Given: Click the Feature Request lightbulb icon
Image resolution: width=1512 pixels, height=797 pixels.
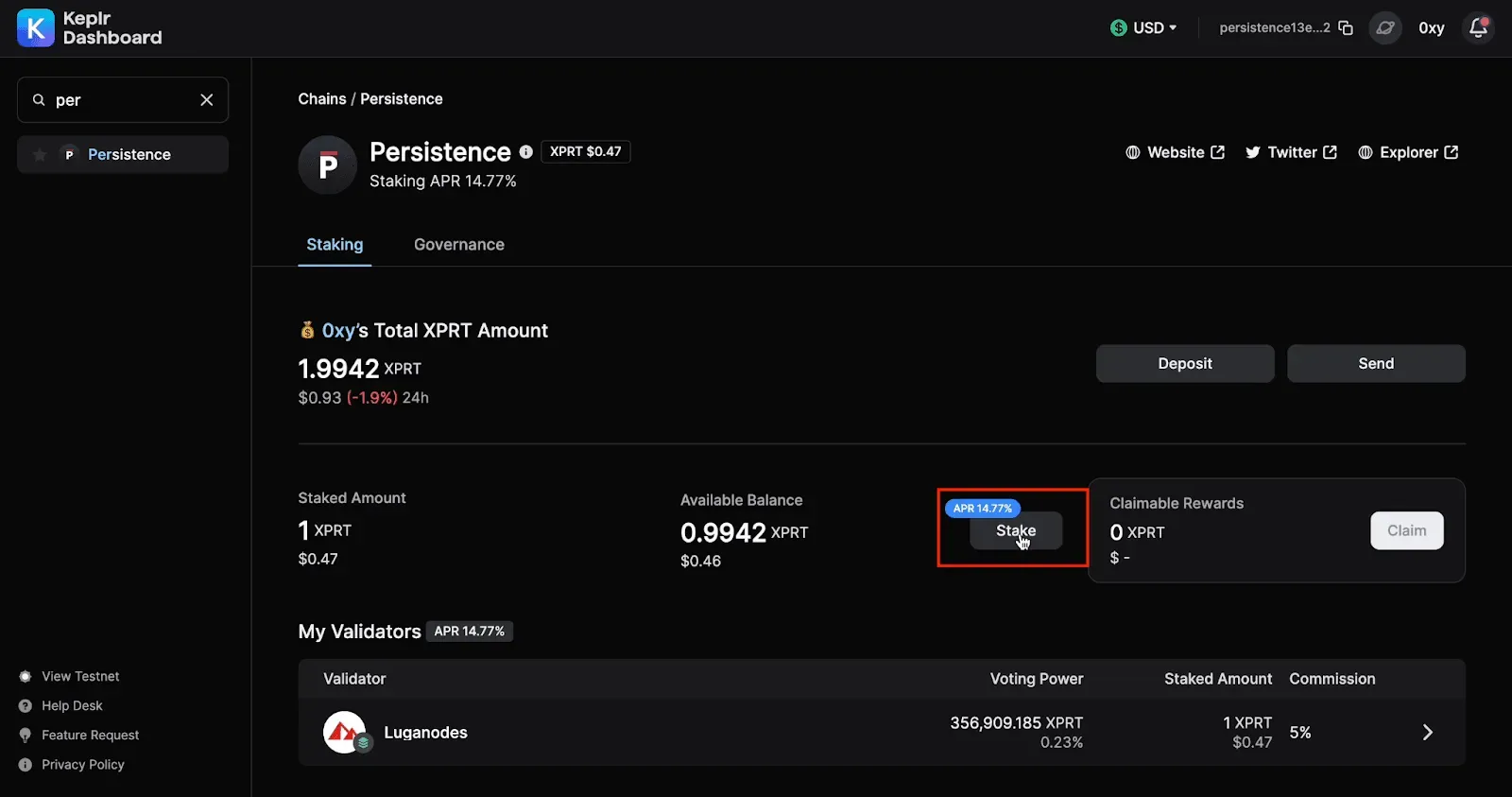Looking at the screenshot, I should 26,736.
